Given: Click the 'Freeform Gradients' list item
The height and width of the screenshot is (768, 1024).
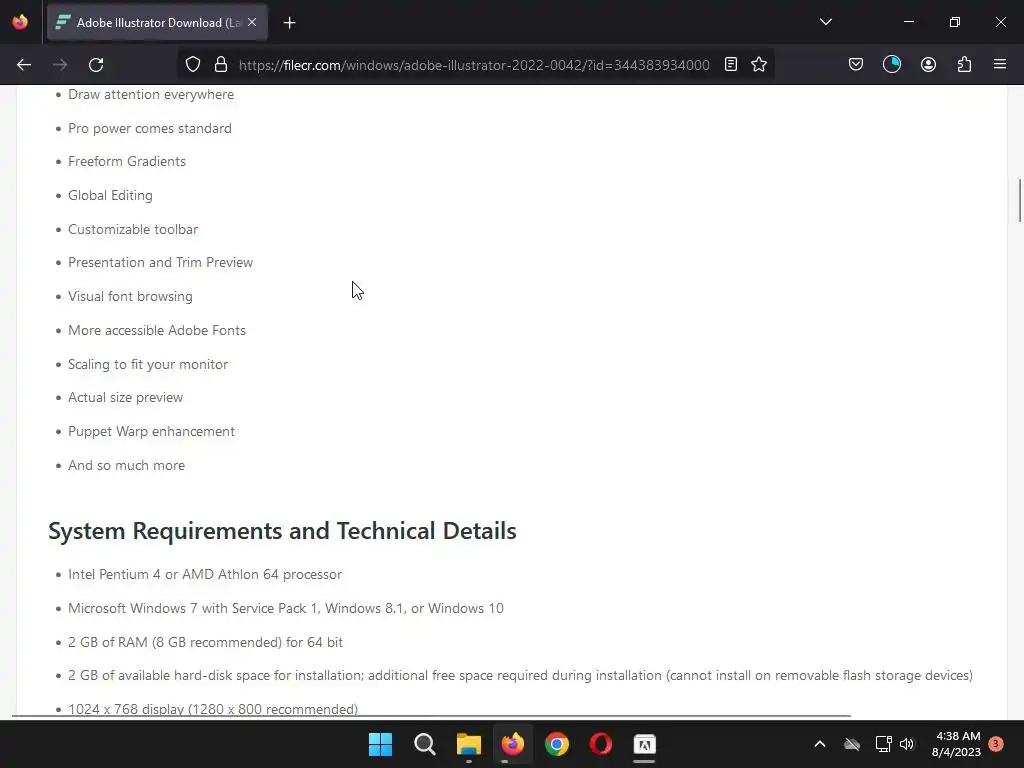Looking at the screenshot, I should 127,161.
